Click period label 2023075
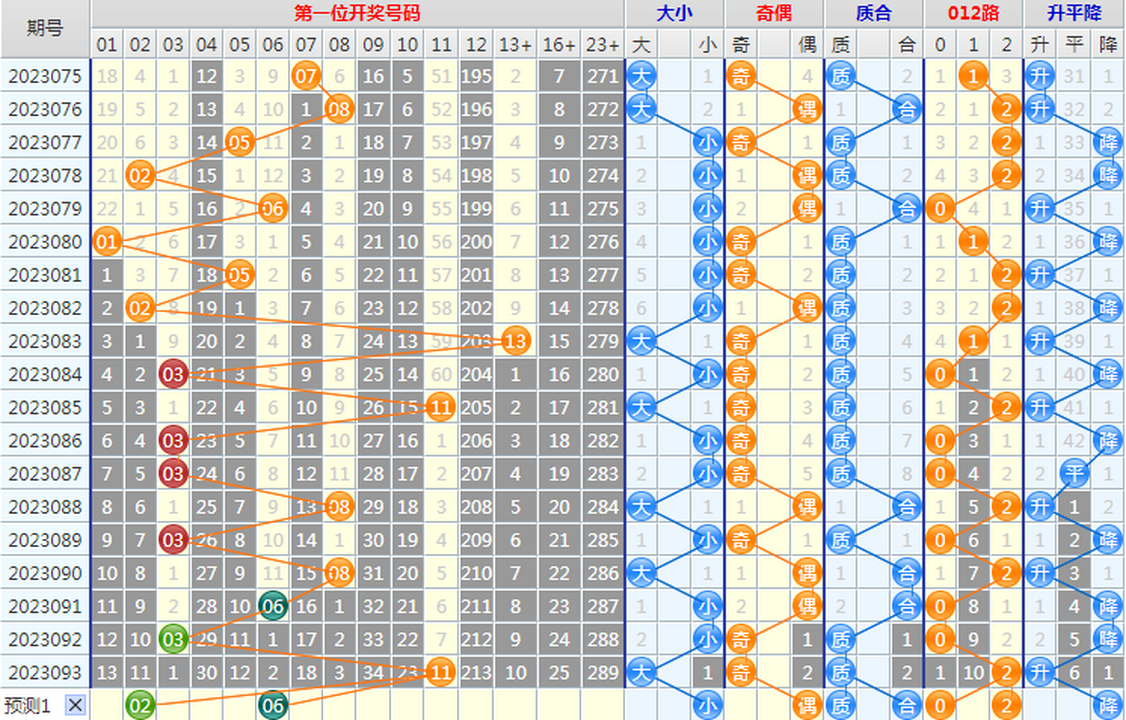Image resolution: width=1126 pixels, height=720 pixels. tap(45, 76)
